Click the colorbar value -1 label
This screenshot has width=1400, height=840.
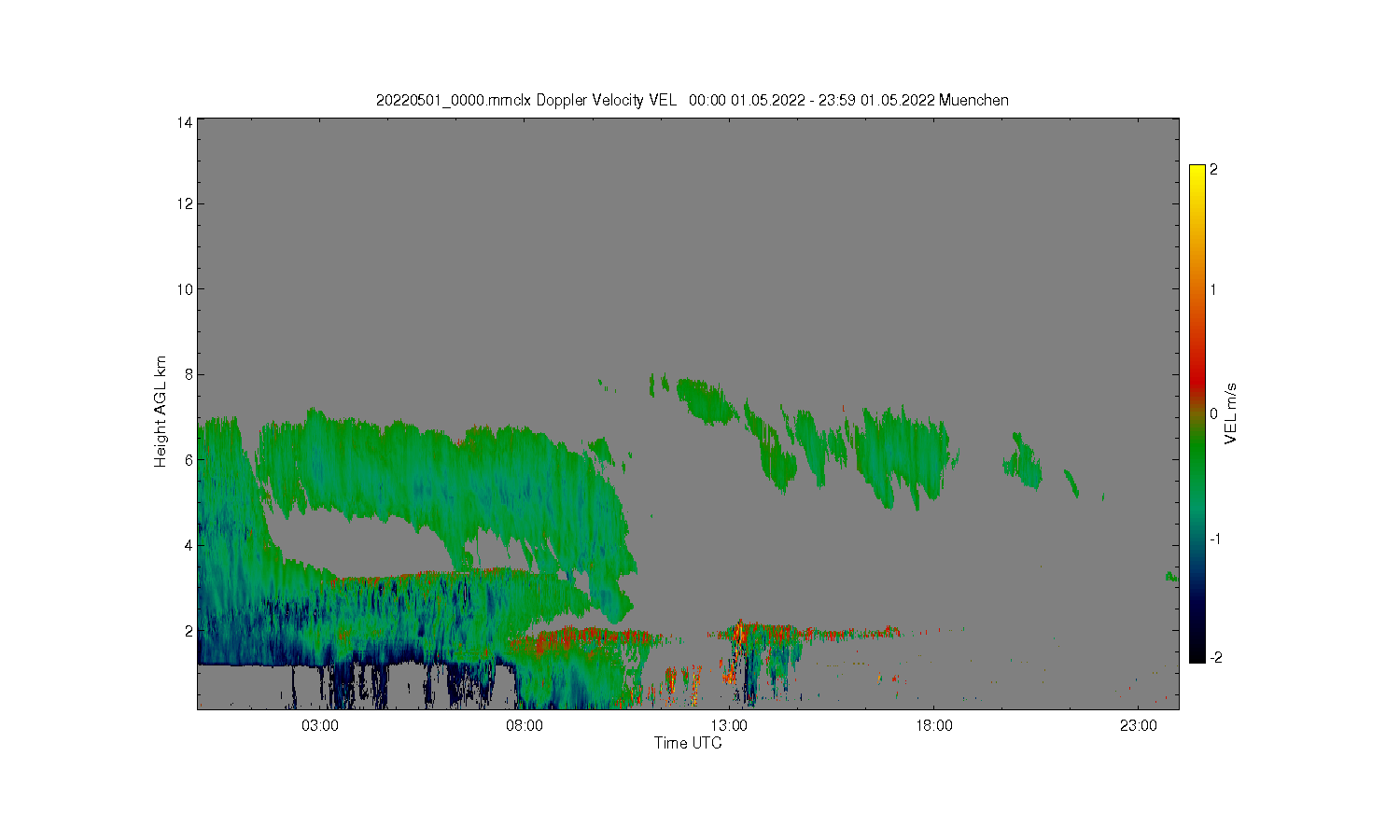(1215, 539)
